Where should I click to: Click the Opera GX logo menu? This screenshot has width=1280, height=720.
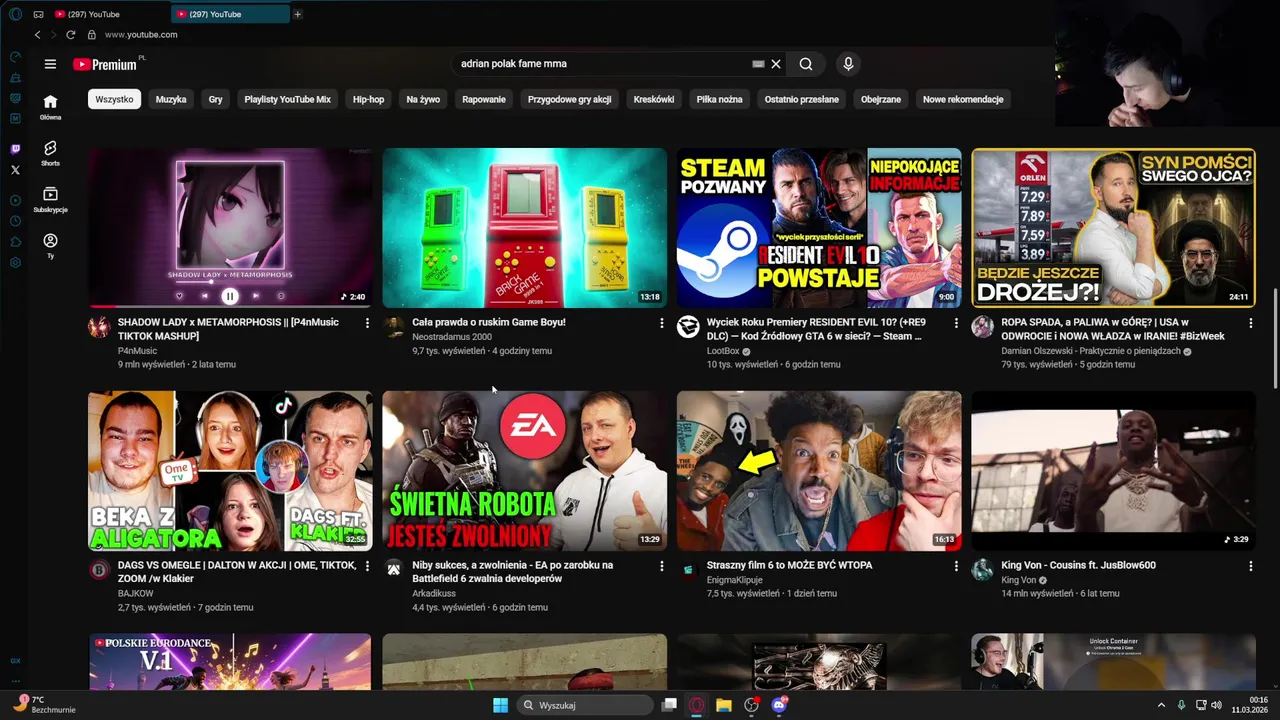15,14
